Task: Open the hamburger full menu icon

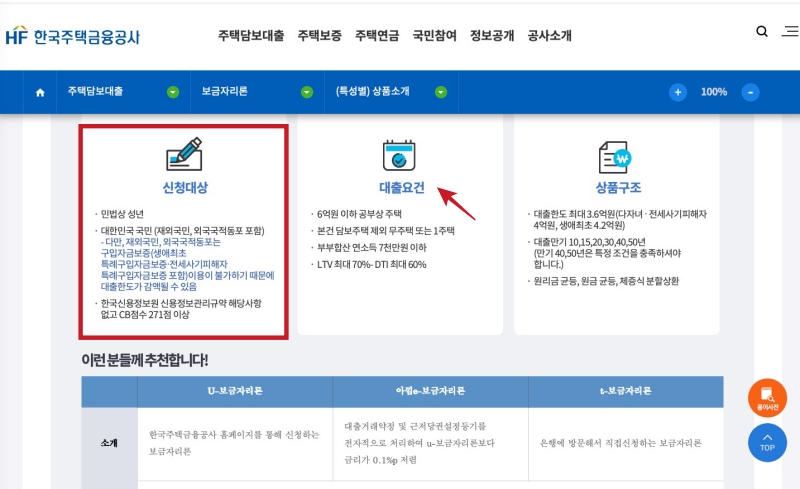Action: click(791, 32)
